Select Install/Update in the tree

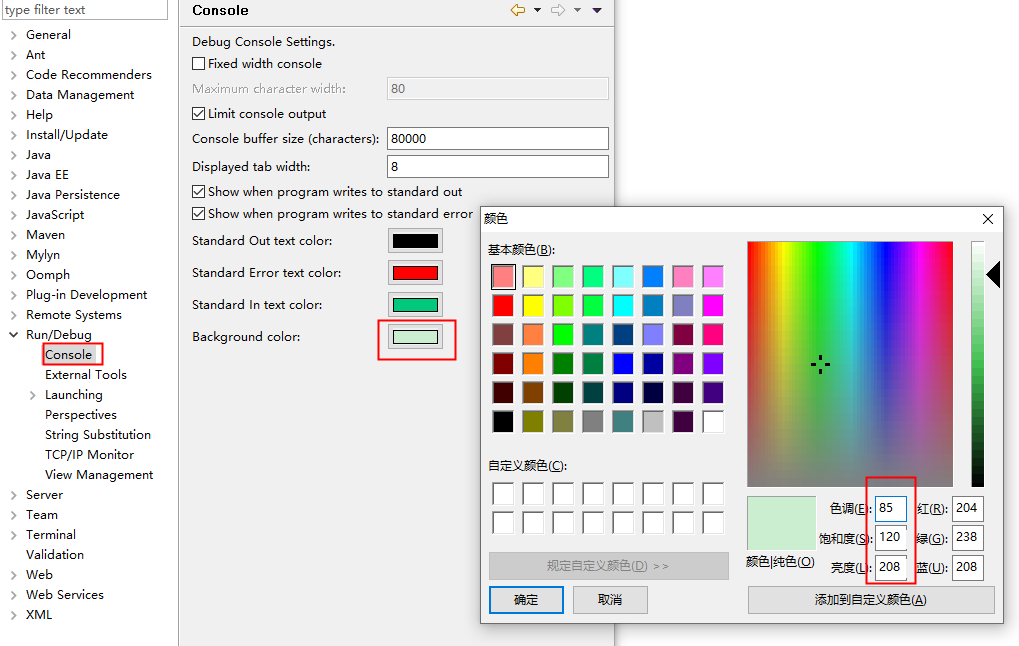(66, 135)
